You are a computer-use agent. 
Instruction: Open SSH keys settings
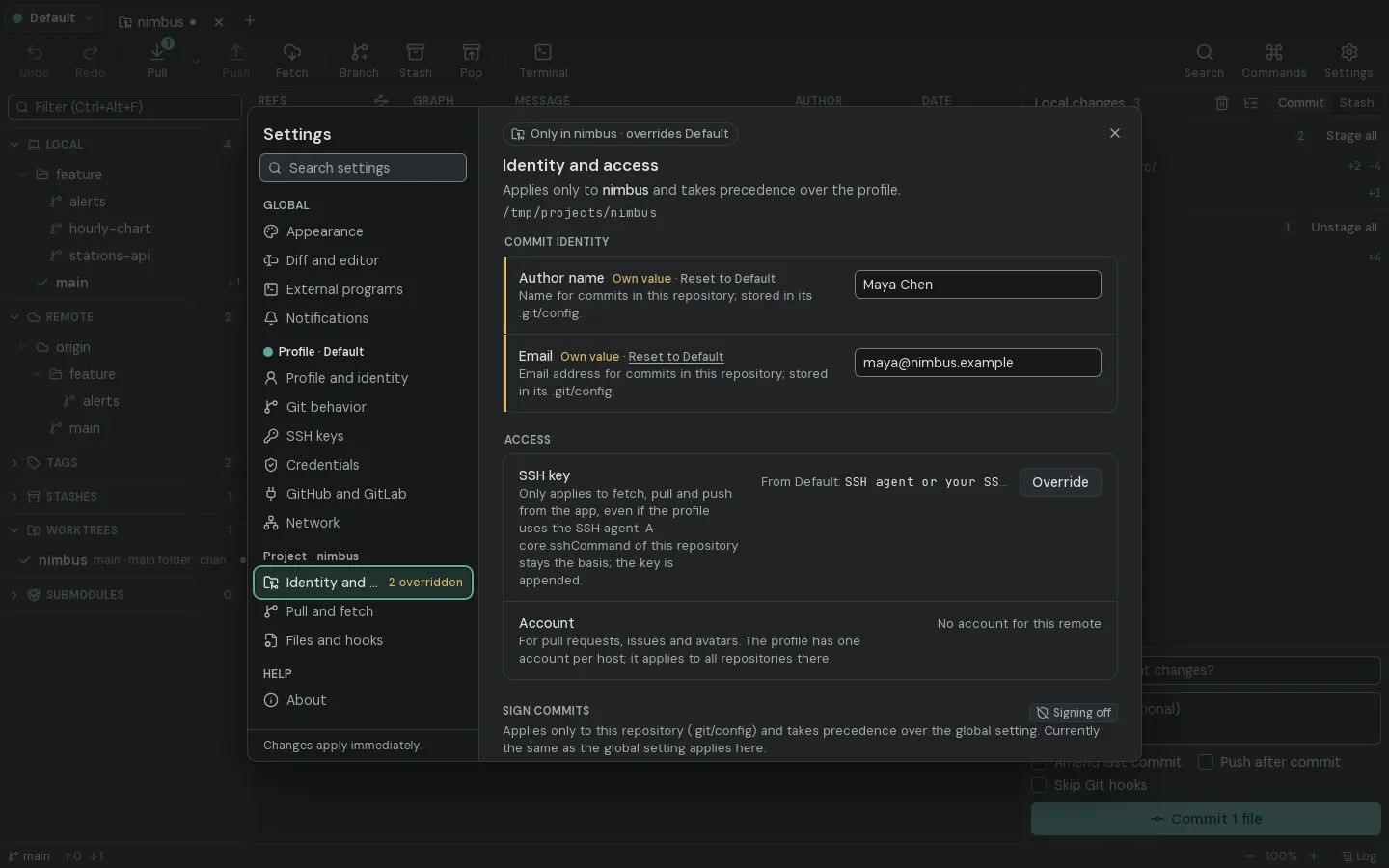pos(363,436)
